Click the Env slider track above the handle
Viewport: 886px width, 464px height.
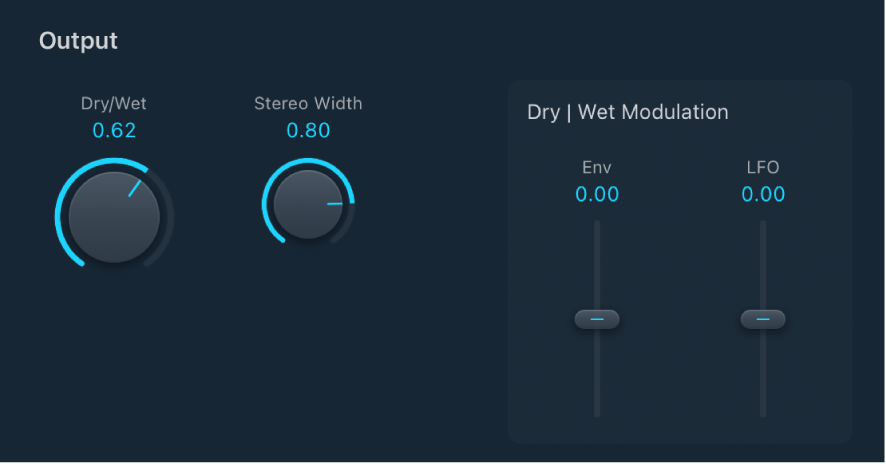click(x=597, y=260)
